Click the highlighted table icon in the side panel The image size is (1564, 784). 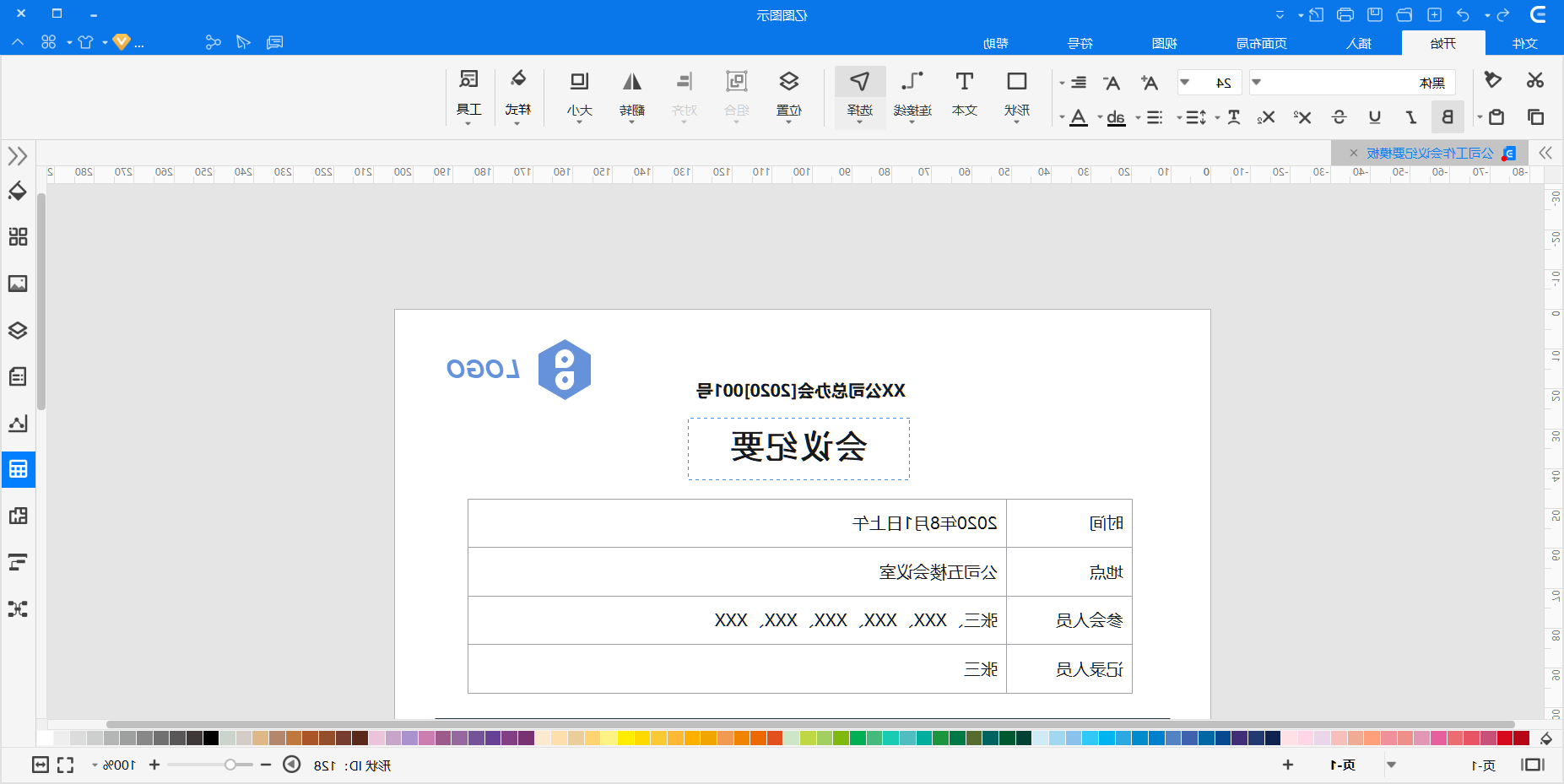point(18,469)
